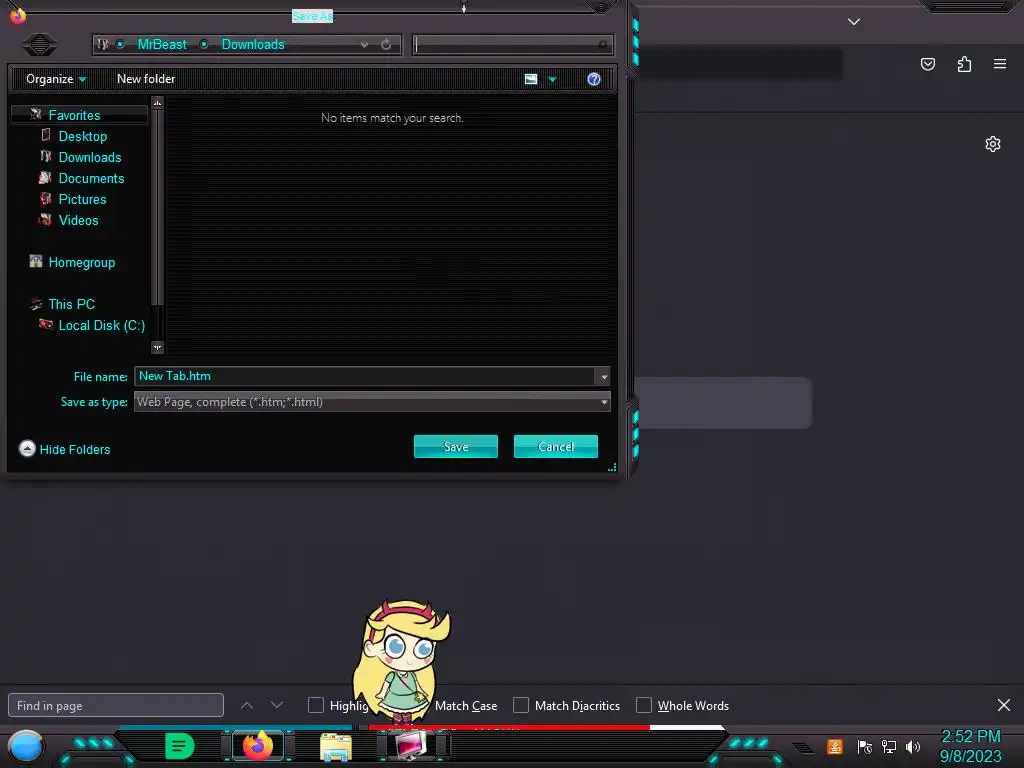Open Local Disk (C:)
This screenshot has height=768, width=1024.
click(102, 325)
